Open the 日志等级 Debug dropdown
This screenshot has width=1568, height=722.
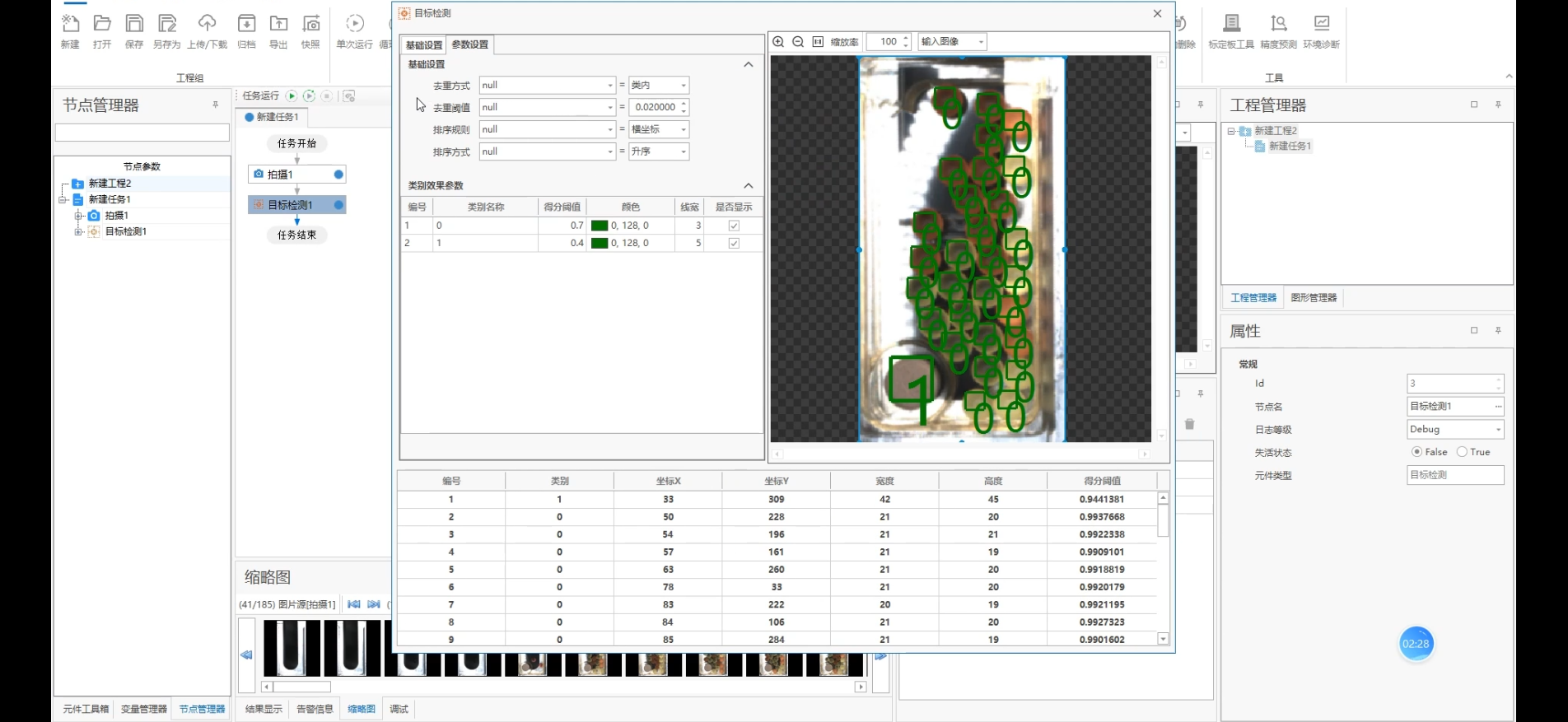pos(1455,429)
